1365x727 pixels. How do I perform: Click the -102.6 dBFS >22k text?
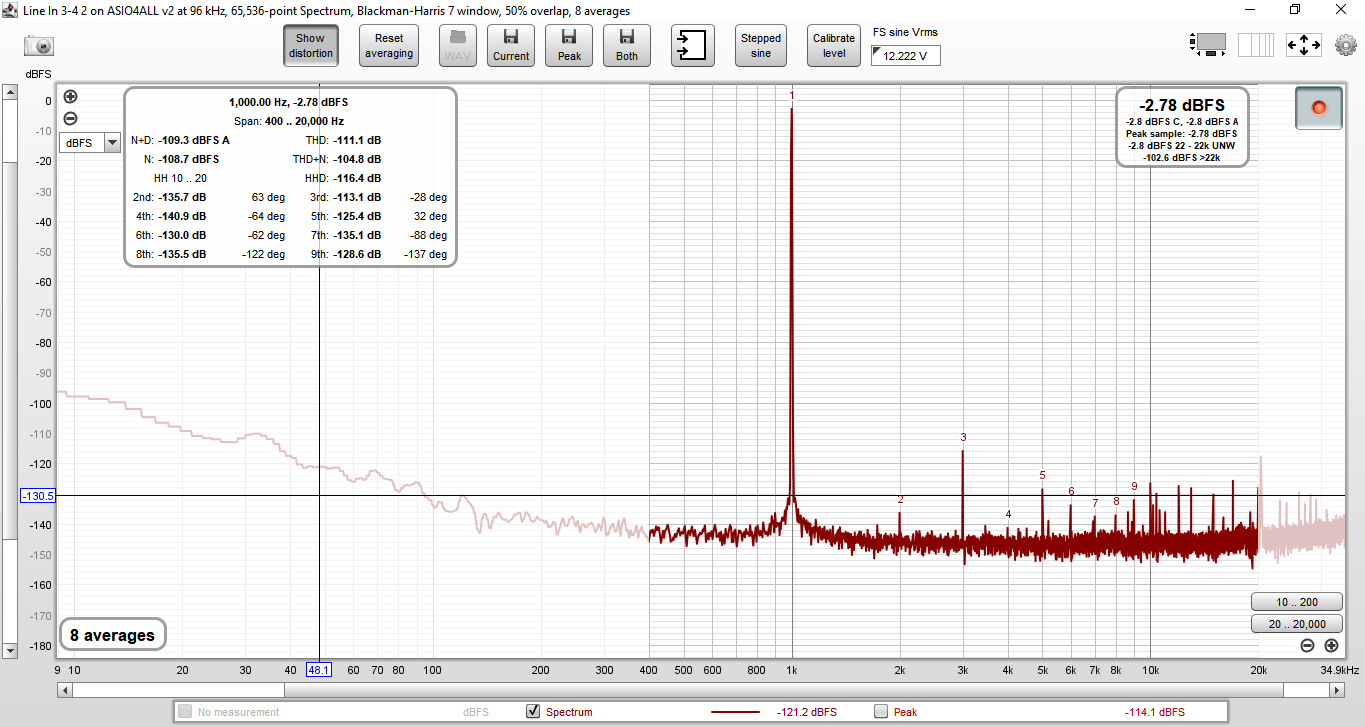pos(1181,157)
